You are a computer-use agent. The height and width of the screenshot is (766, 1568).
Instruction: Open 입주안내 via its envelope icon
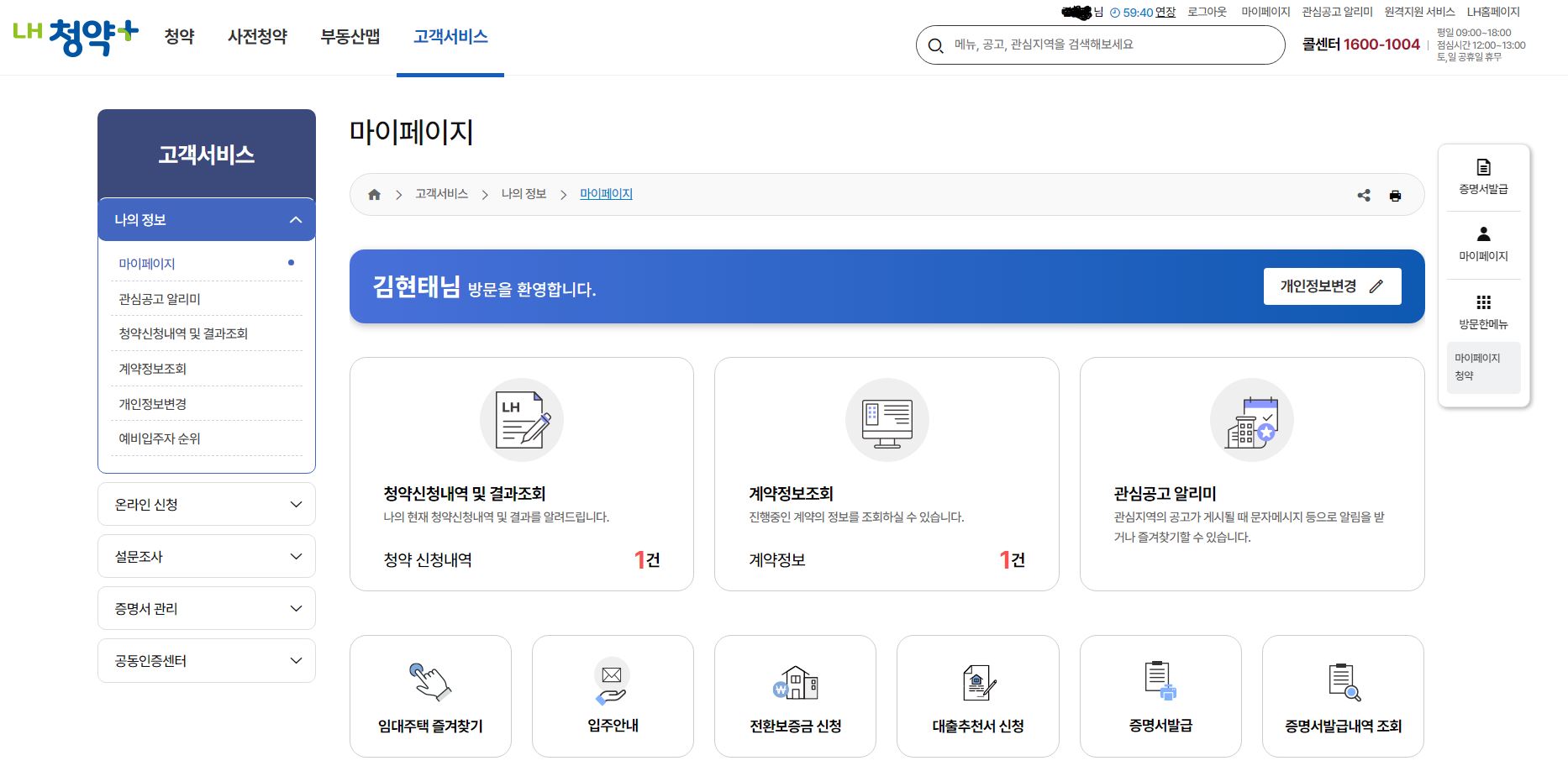(612, 685)
